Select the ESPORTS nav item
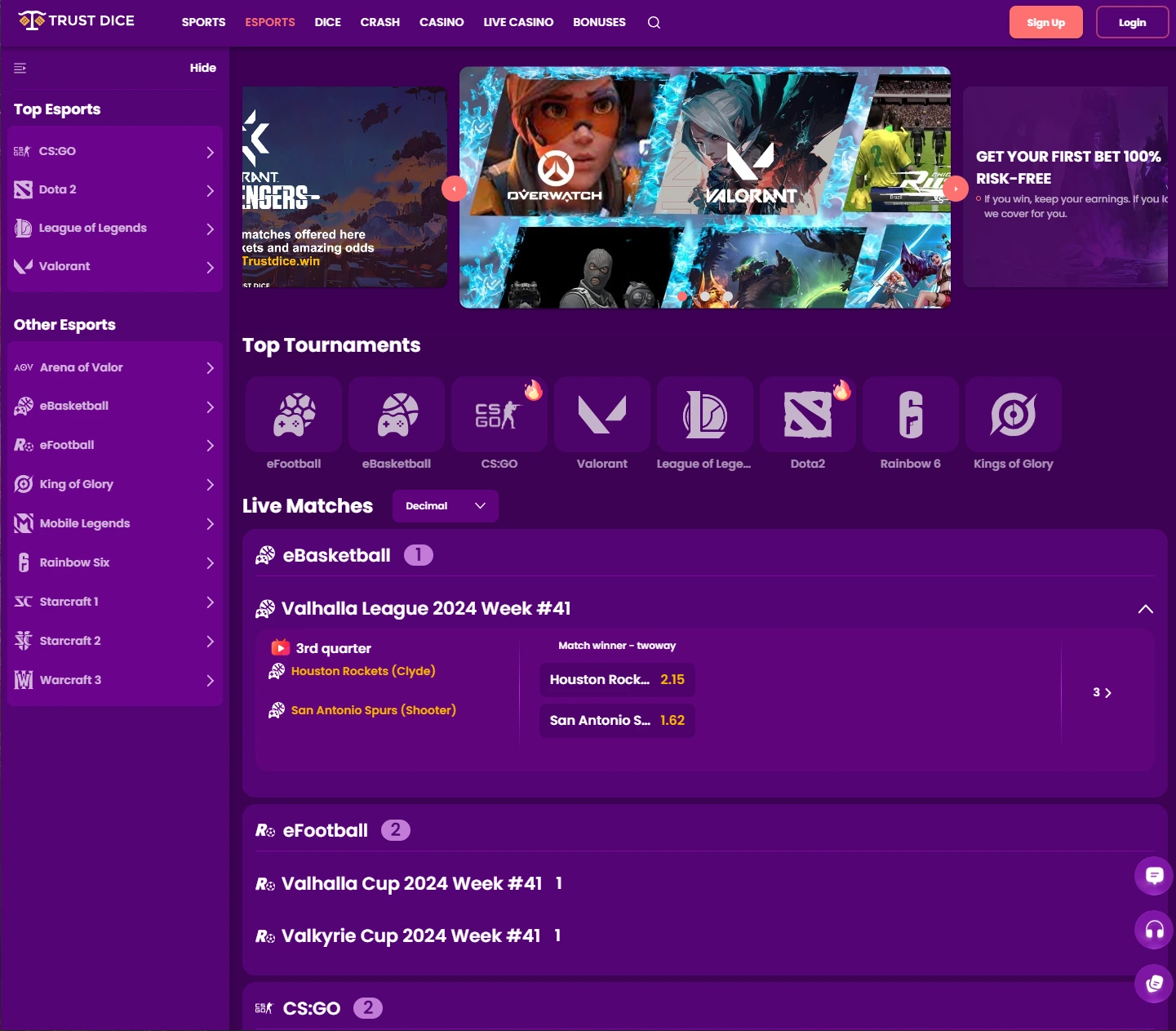Image resolution: width=1176 pixels, height=1031 pixels. tap(270, 22)
